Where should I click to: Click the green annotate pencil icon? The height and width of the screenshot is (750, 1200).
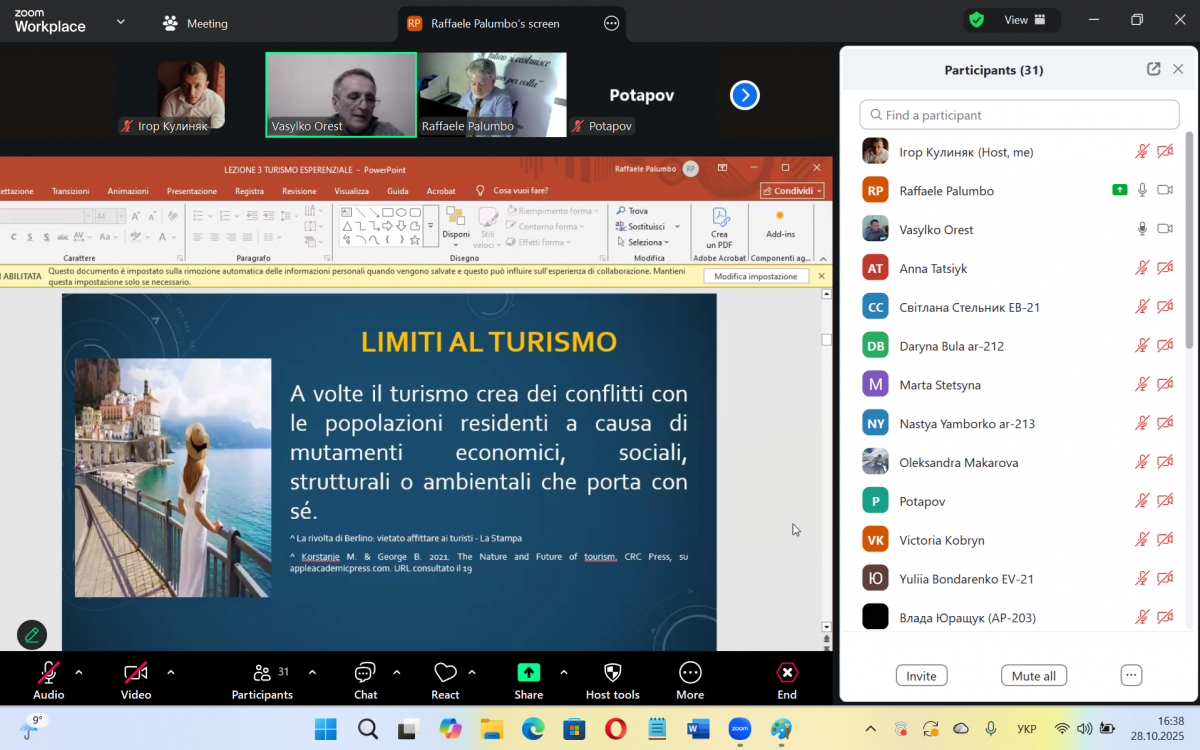[32, 634]
